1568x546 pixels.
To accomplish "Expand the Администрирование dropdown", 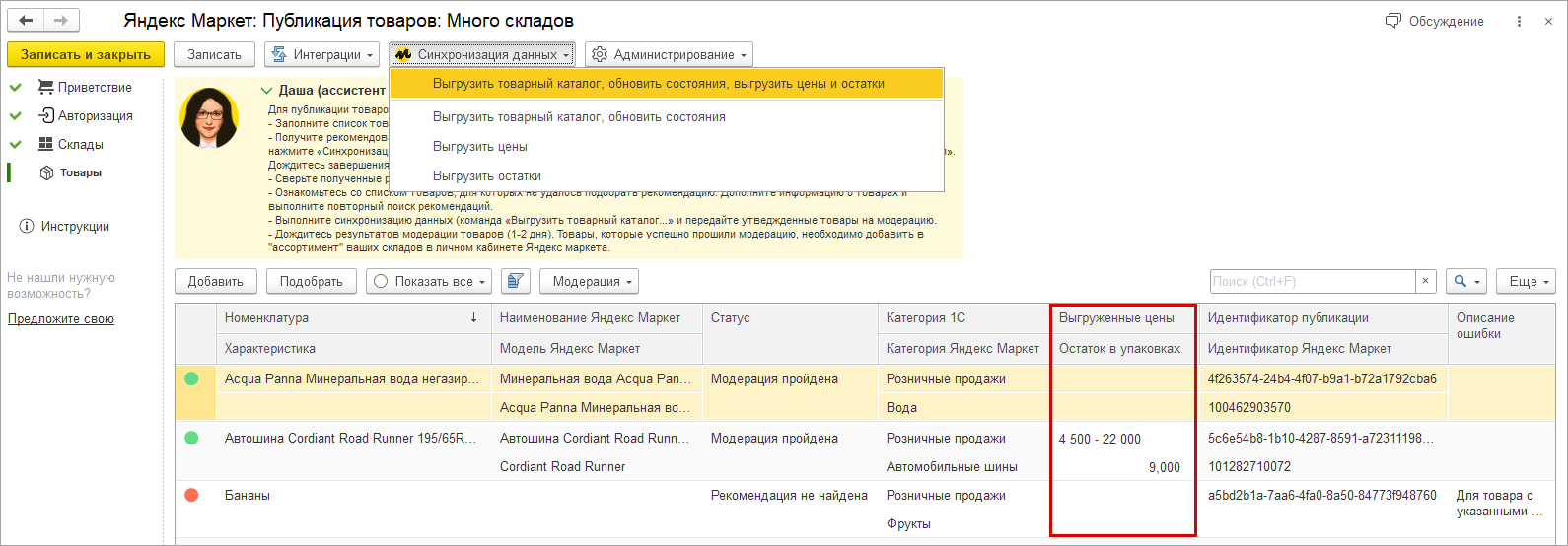I will tap(669, 54).
